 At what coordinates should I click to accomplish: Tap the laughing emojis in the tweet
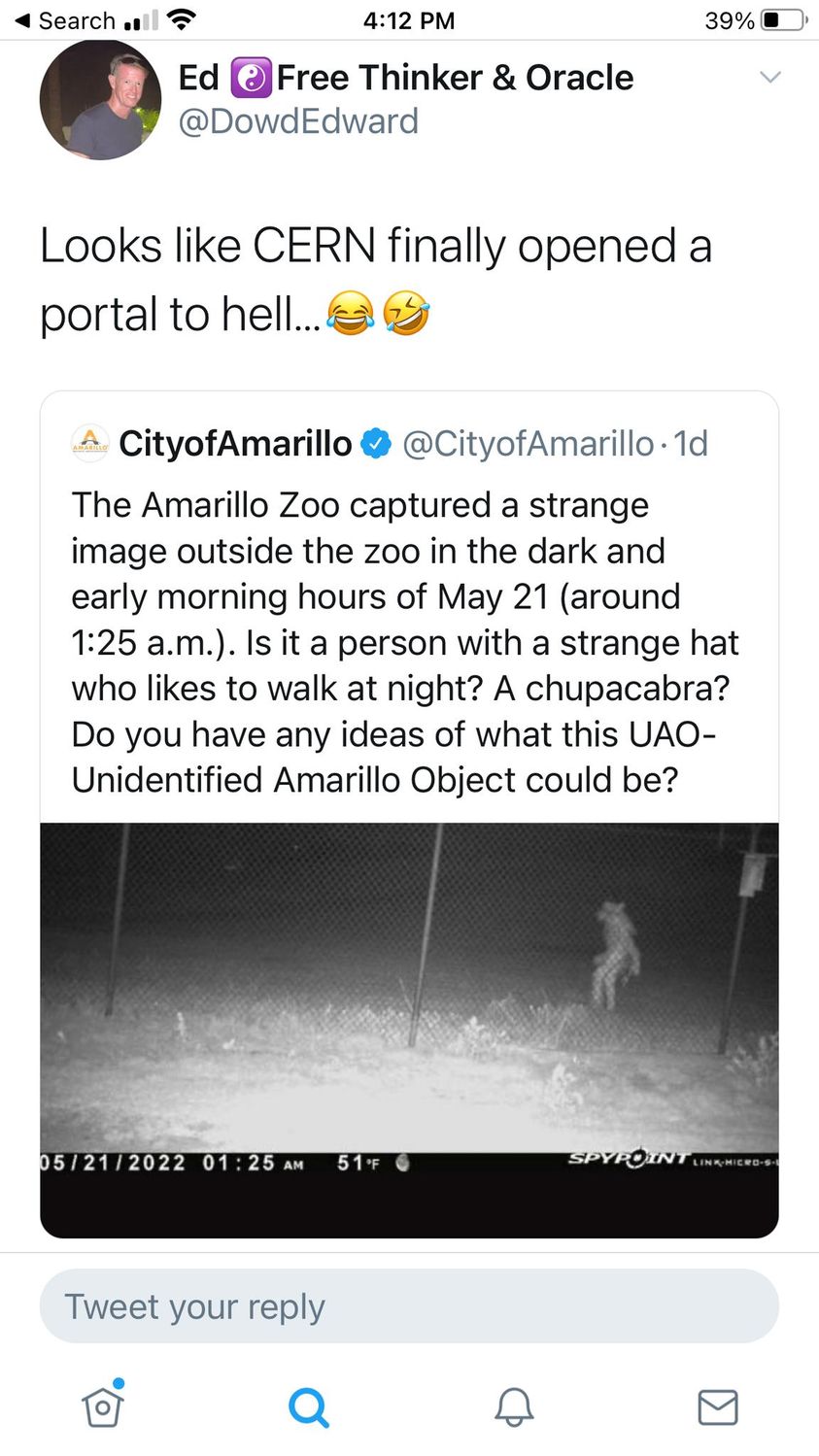[378, 315]
